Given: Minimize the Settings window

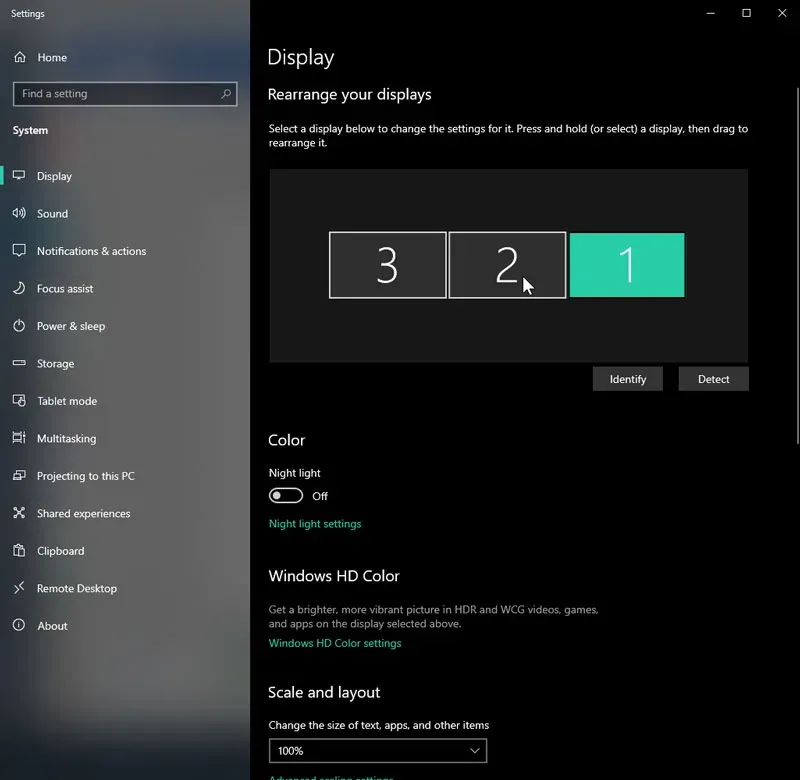Looking at the screenshot, I should tap(710, 13).
